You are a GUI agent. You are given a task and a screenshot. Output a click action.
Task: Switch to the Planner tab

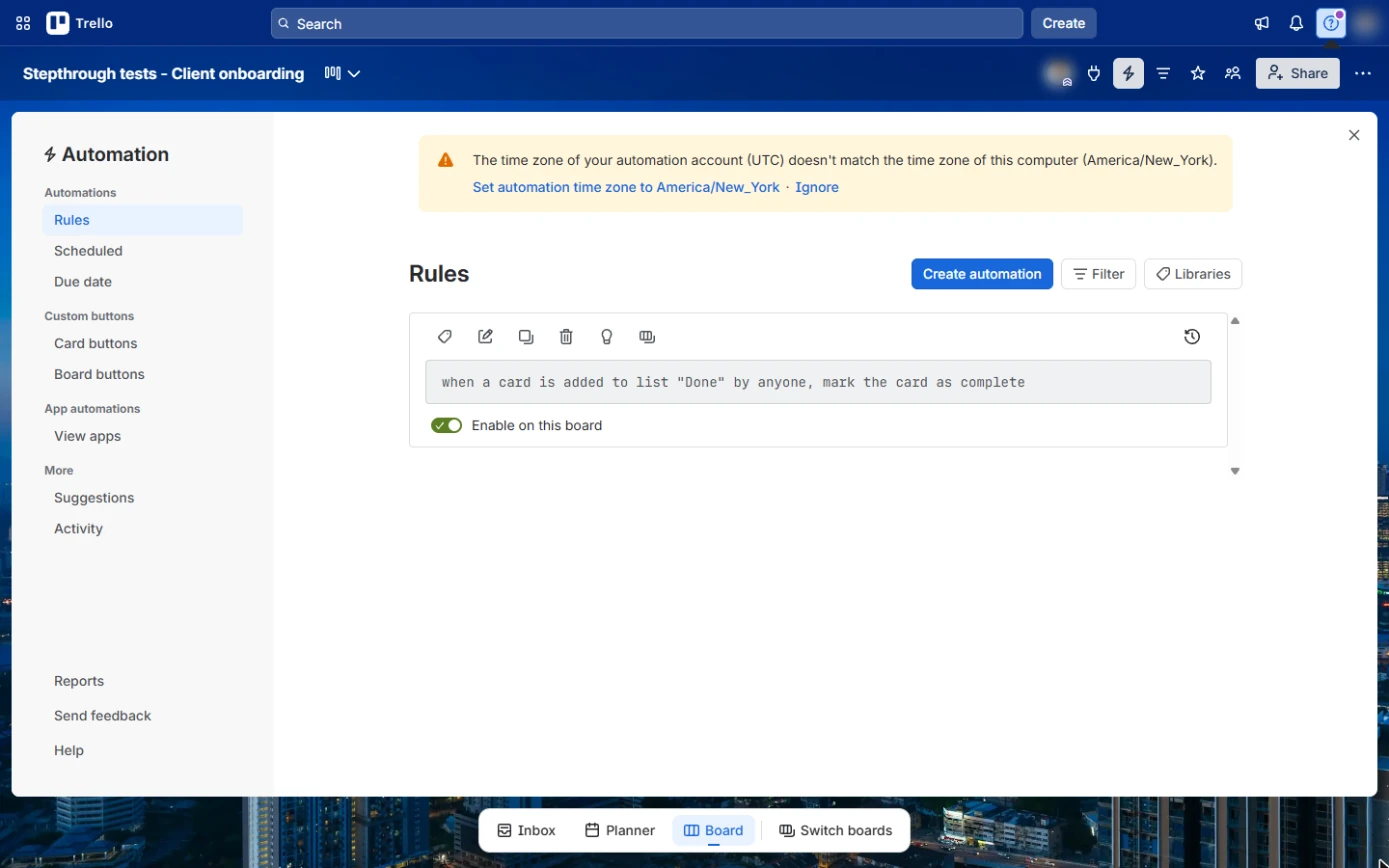point(620,830)
